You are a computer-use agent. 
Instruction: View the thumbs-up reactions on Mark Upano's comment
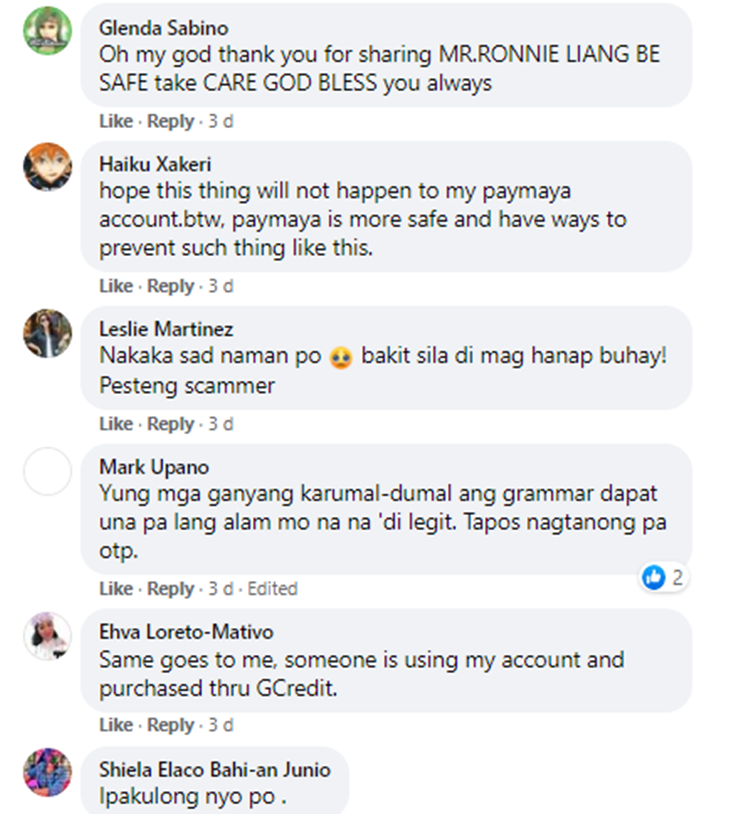click(x=663, y=577)
